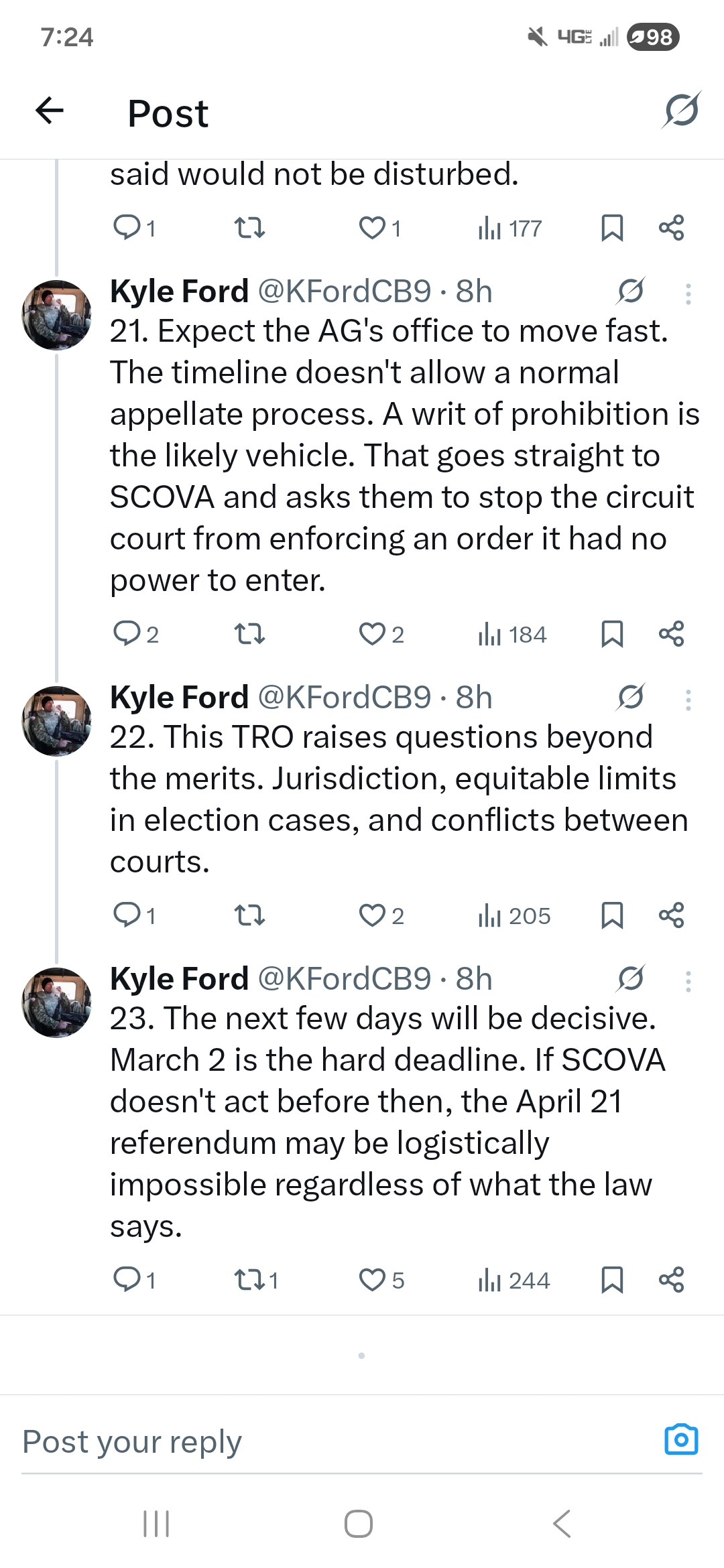Image resolution: width=724 pixels, height=1568 pixels.
Task: Bookmark tweet 21 about writ of prohibition
Action: pyautogui.click(x=612, y=633)
